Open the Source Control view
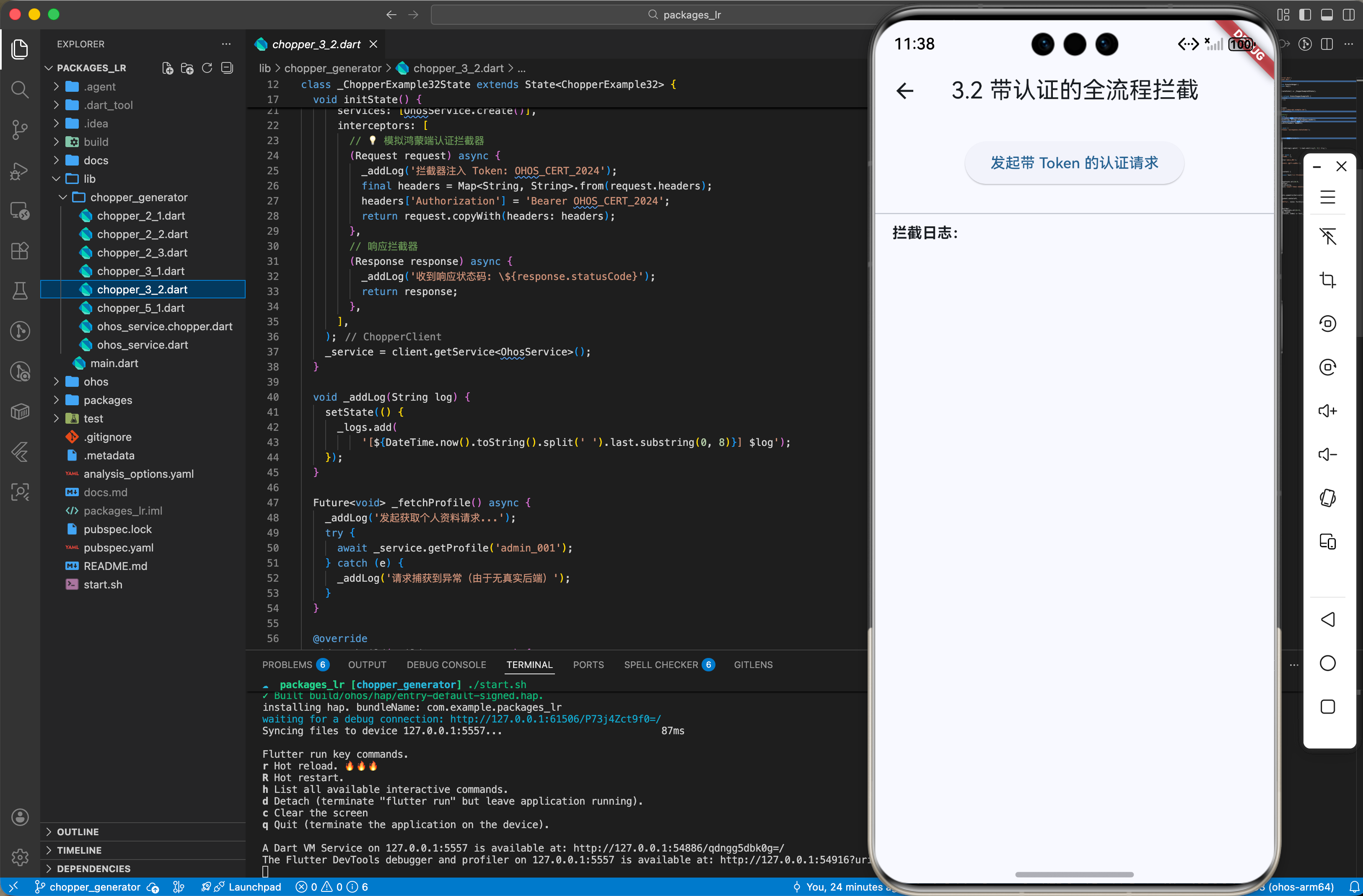The width and height of the screenshot is (1363, 896). 20,129
